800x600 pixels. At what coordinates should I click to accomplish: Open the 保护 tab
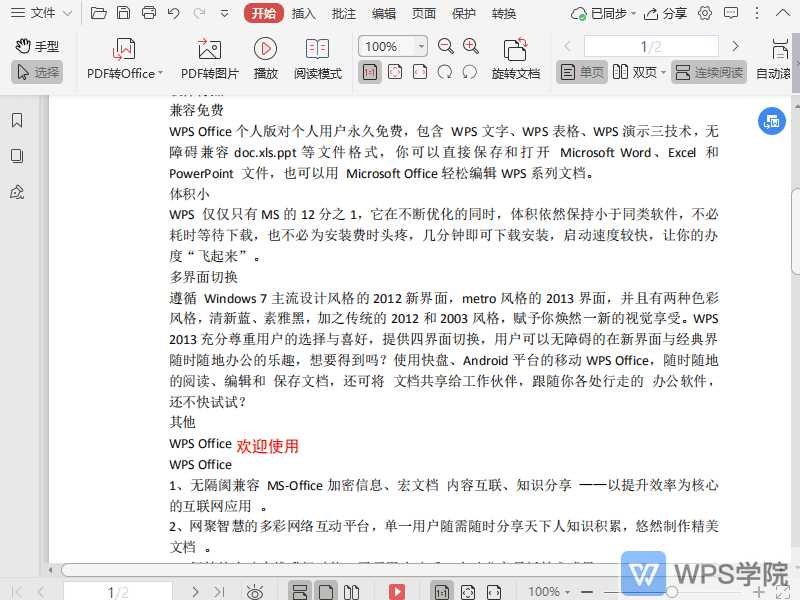[464, 14]
